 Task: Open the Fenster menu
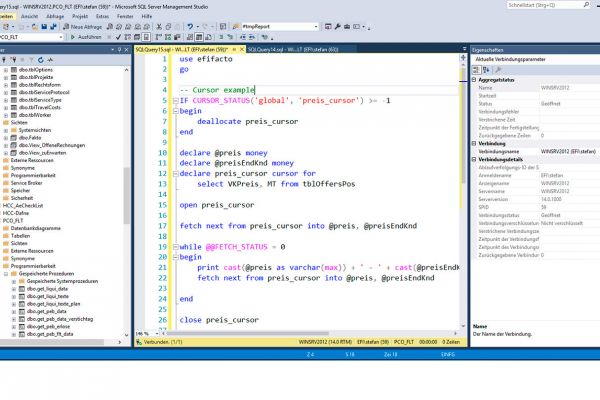point(125,16)
